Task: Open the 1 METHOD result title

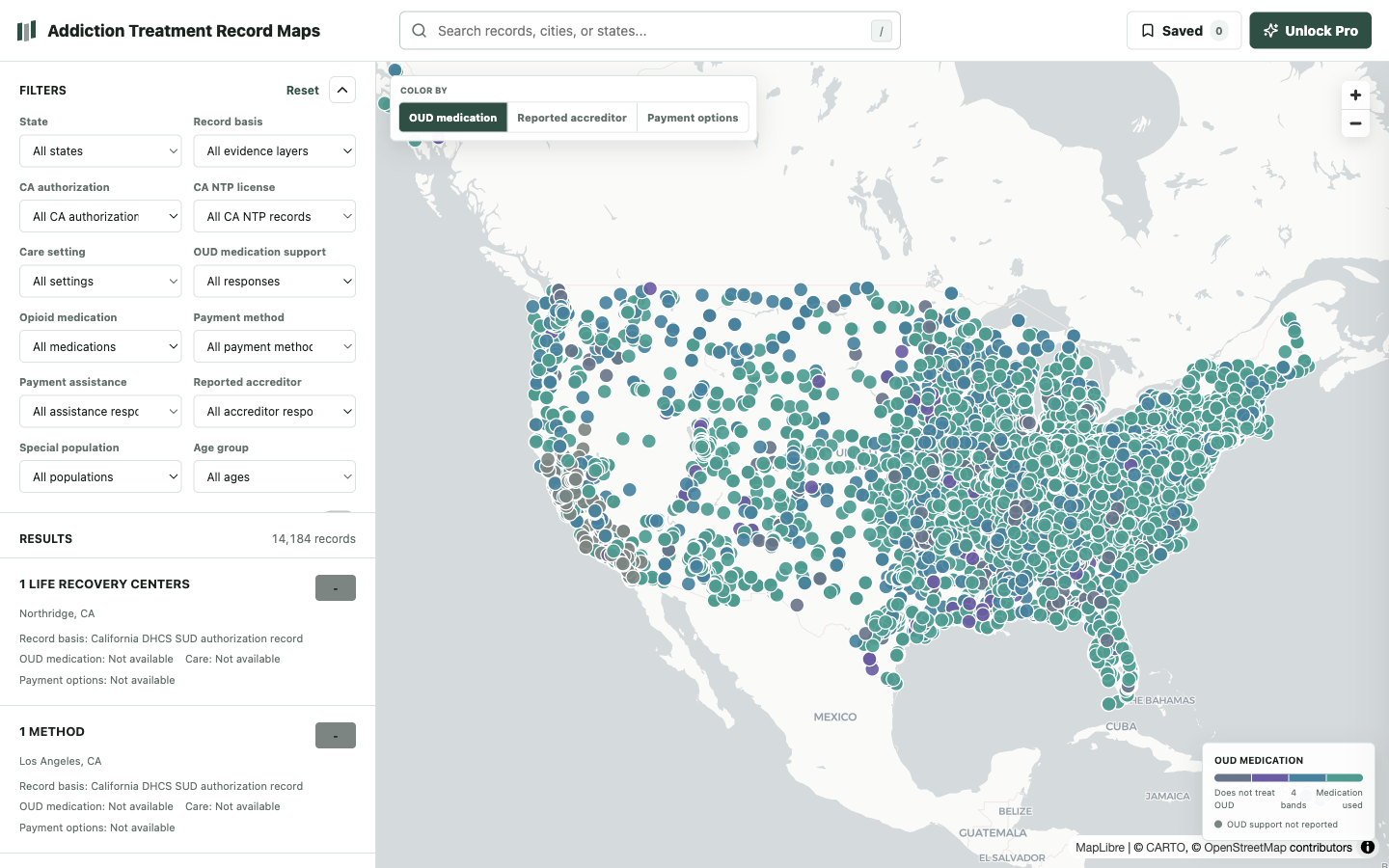Action: (x=52, y=732)
